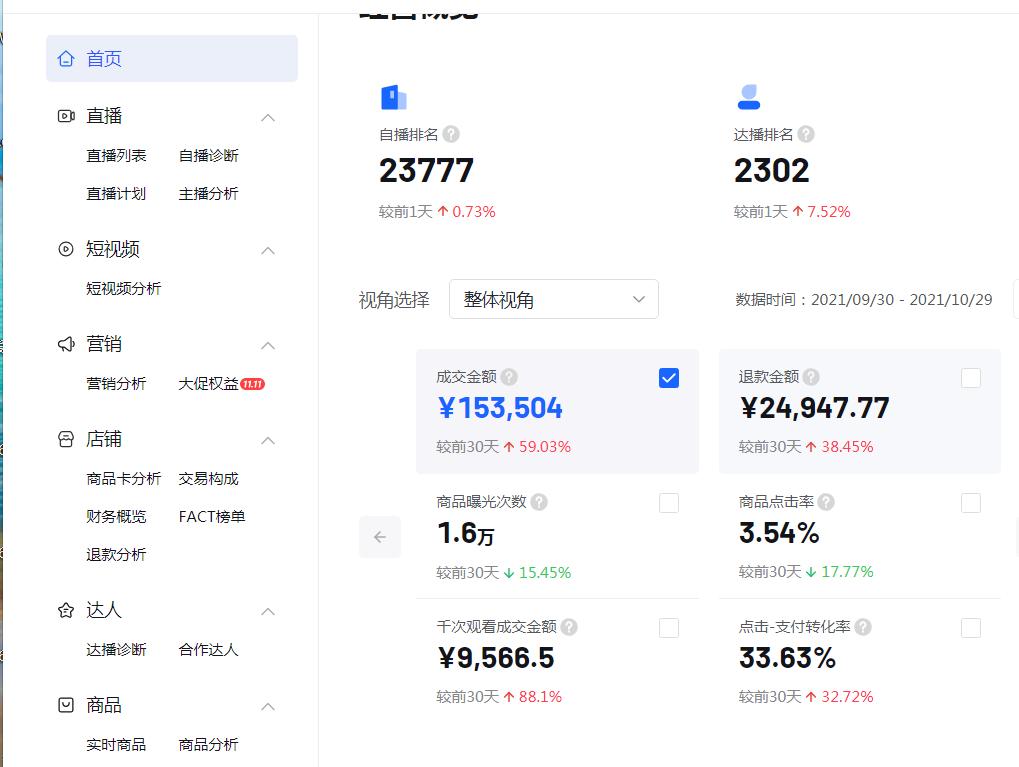Click the 成交金额 question mark icon
1019x767 pixels.
[x=510, y=377]
